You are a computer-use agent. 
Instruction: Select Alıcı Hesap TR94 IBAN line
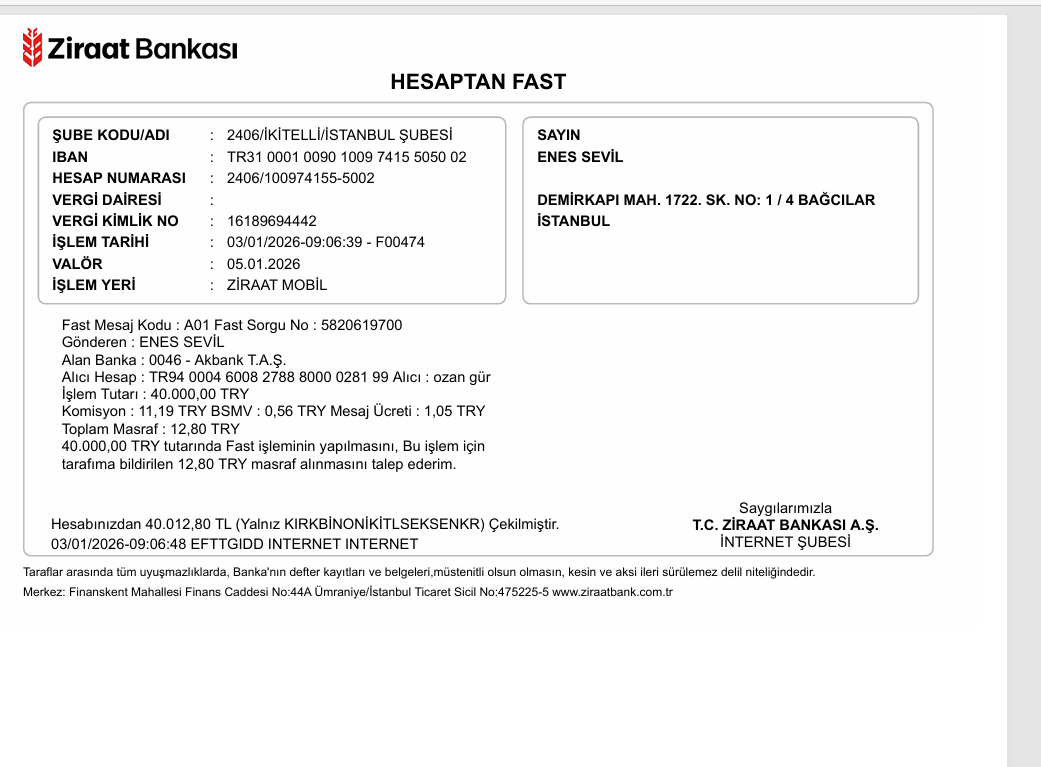click(276, 377)
